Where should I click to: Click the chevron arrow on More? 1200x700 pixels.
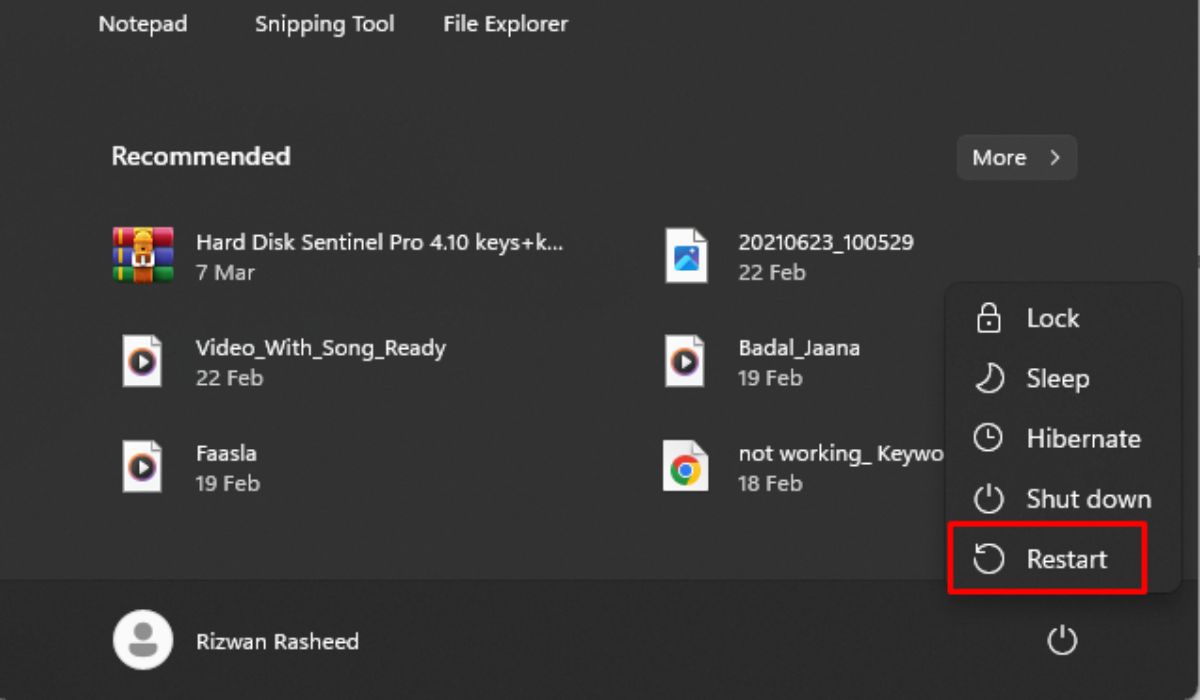[1054, 158]
